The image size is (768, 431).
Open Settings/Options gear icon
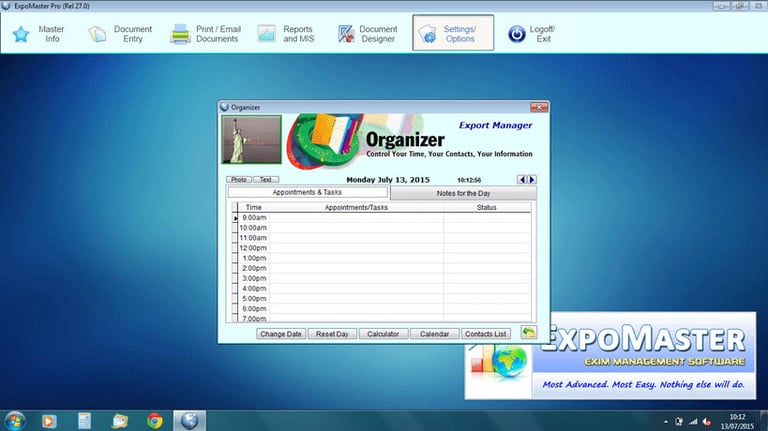[x=427, y=34]
